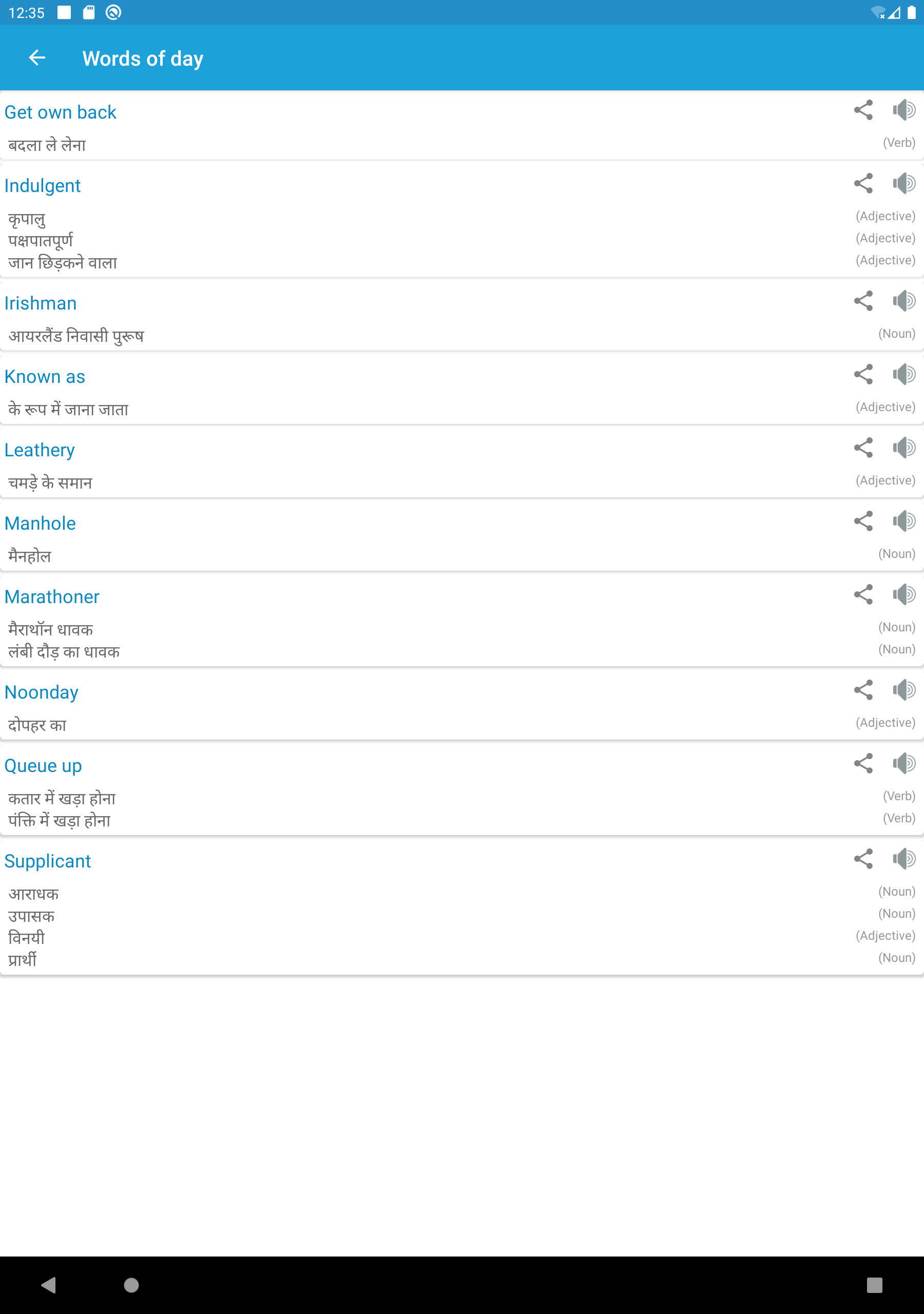
Task: Play pronunciation for 'Indulgent'
Action: 904,184
